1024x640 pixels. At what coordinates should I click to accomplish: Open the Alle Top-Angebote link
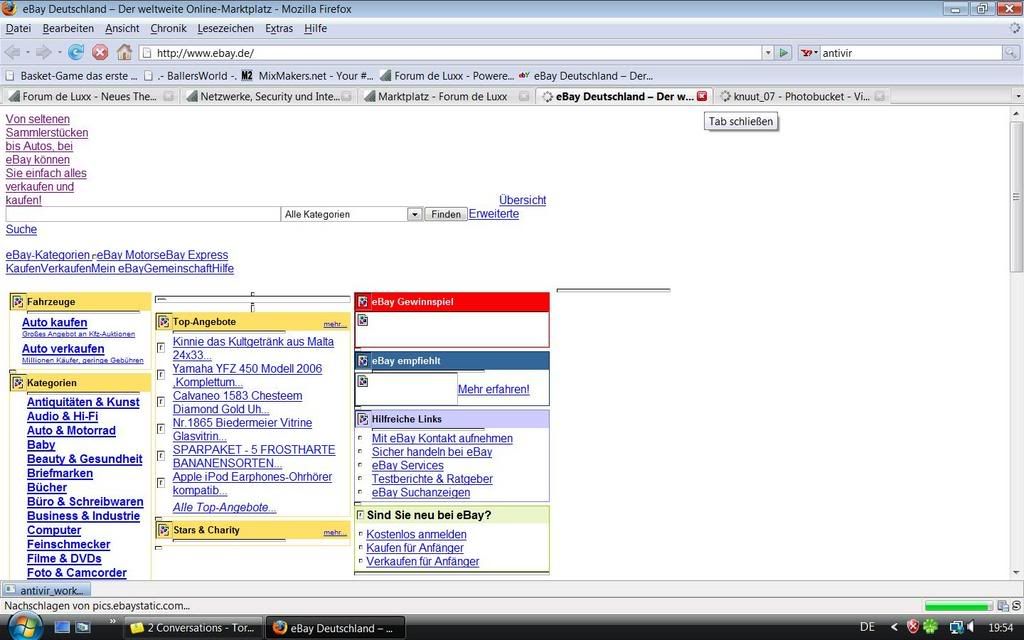tap(224, 507)
